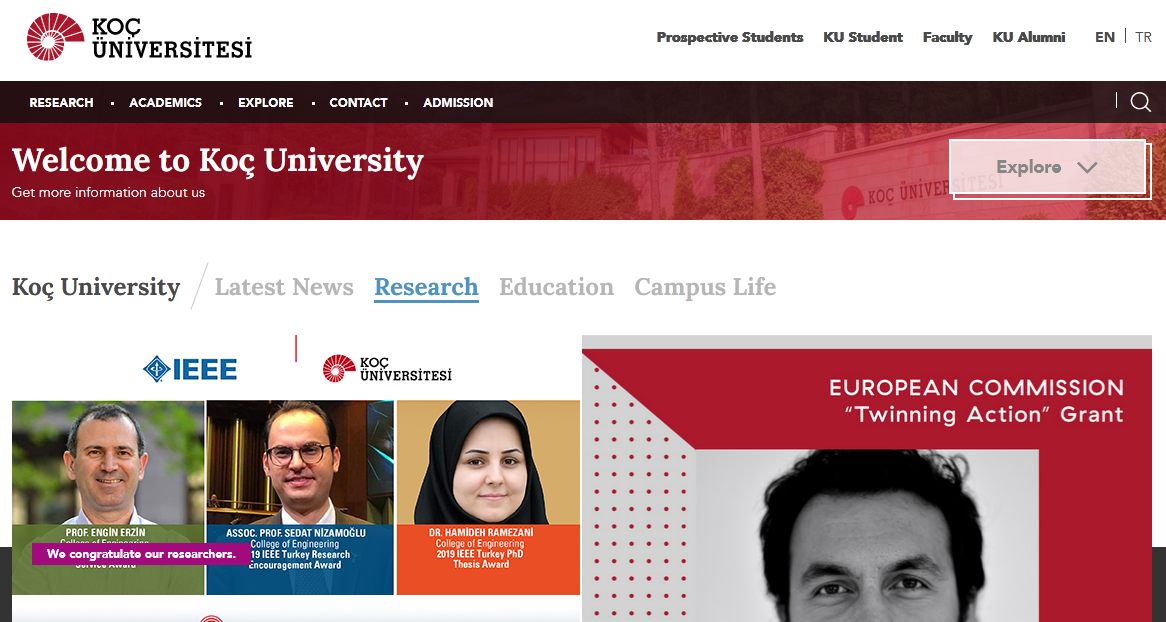Image resolution: width=1166 pixels, height=622 pixels.
Task: Open the Admission menu item
Action: point(458,103)
